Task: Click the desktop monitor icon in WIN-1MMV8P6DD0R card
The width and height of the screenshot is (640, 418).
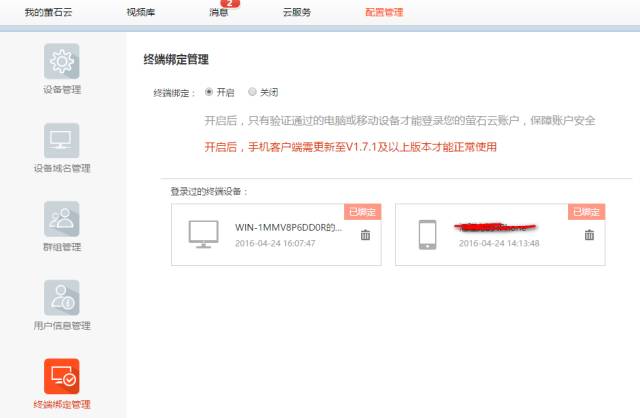Action: coord(204,235)
